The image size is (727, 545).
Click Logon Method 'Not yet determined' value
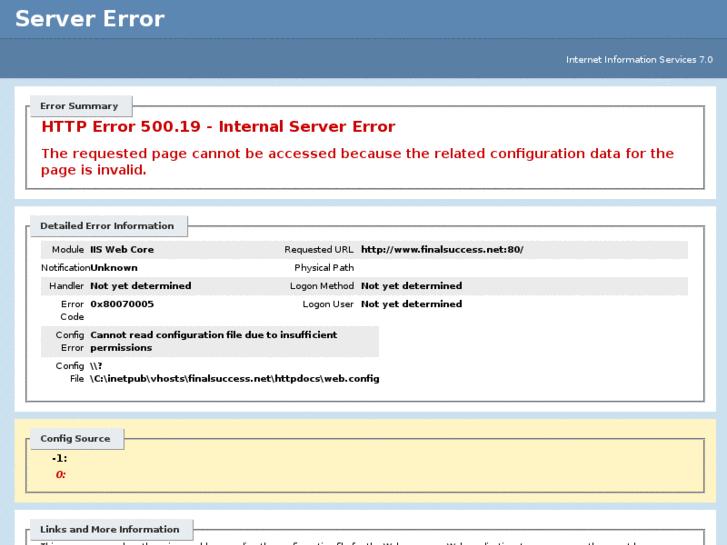point(411,286)
